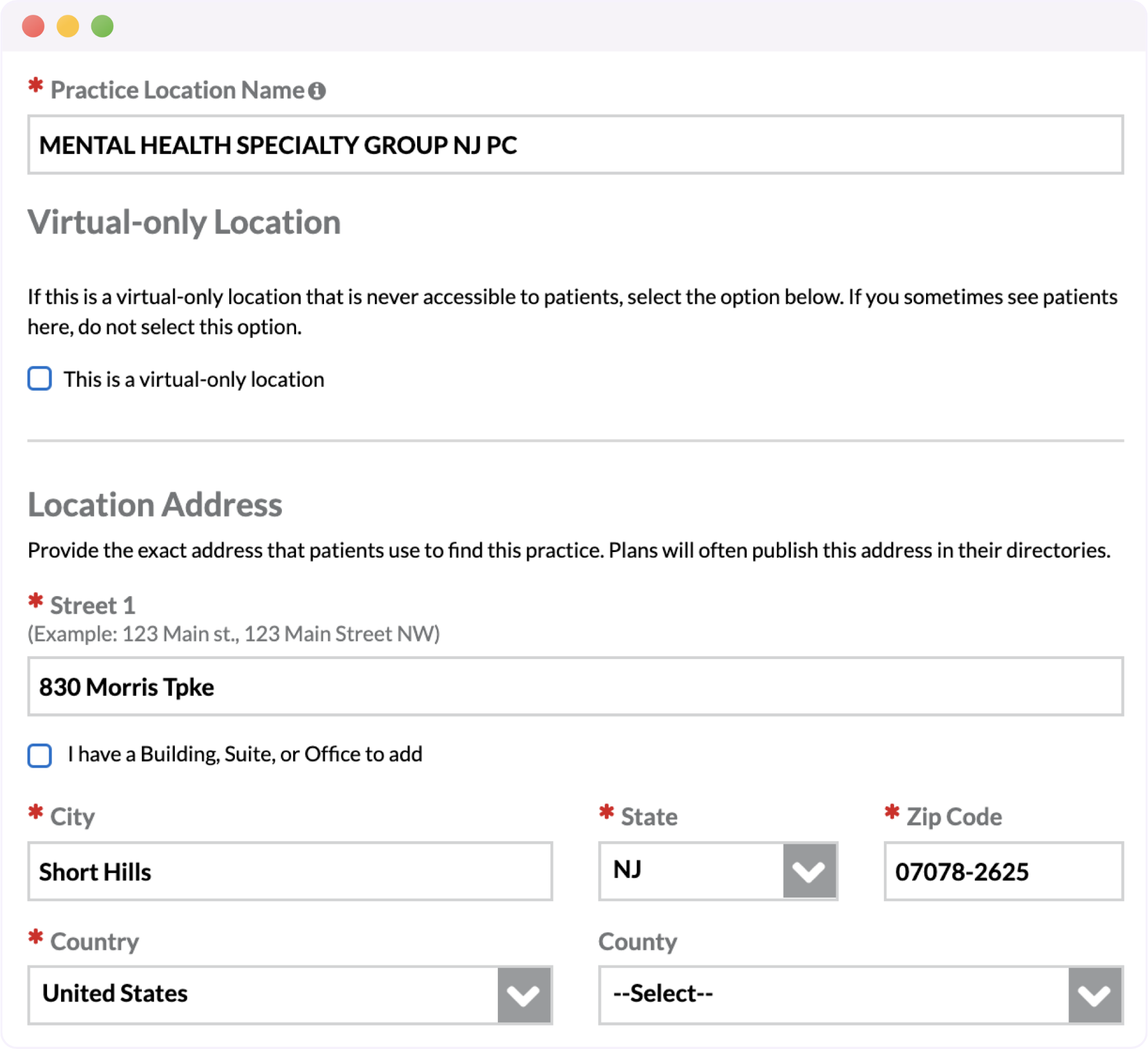1148x1049 pixels.
Task: Check the Building, Suite, or Office box
Action: (39, 755)
